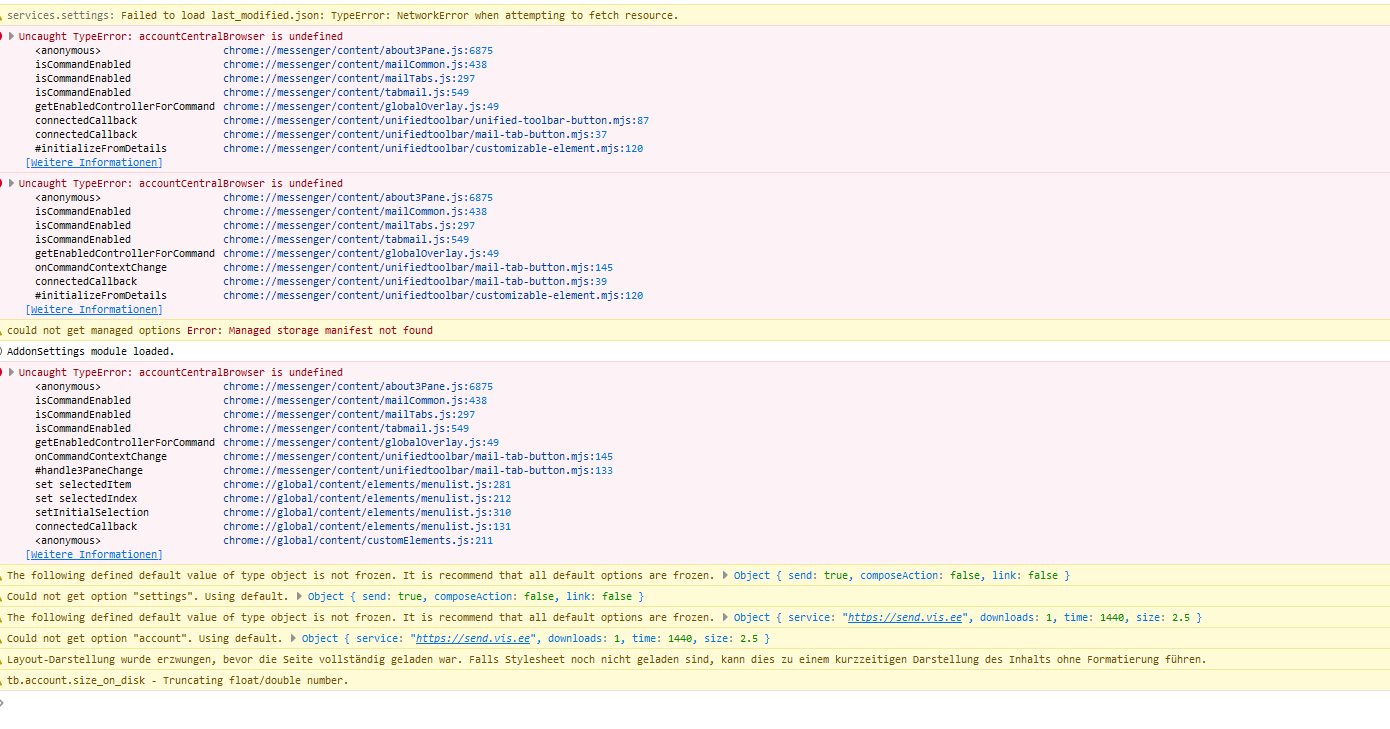Open the unified-toolbar-button.mjs:87 source link
The width and height of the screenshot is (1390, 729).
click(436, 120)
